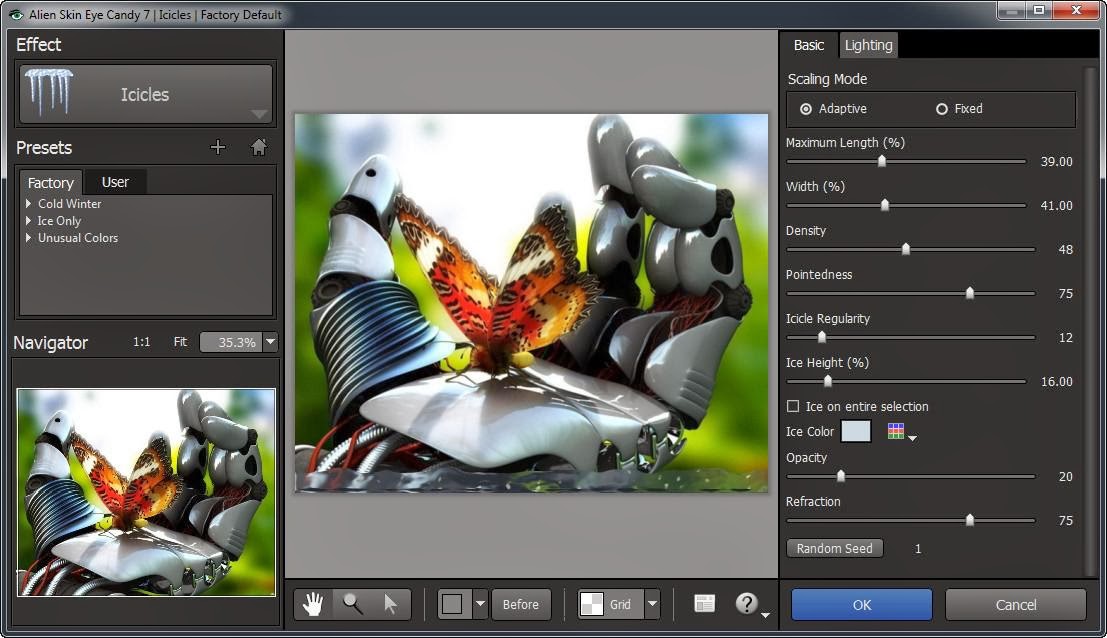The image size is (1107, 638).
Task: Click the Ice Height value 16.00
Action: point(1056,381)
